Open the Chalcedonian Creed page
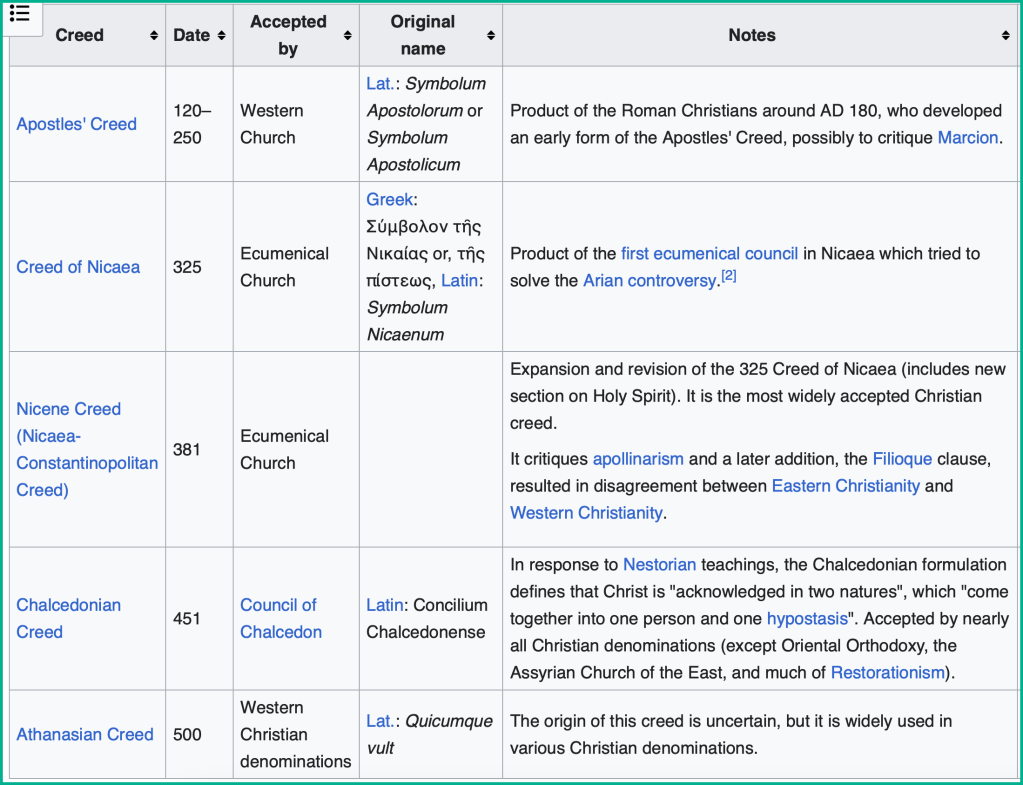Image resolution: width=1023 pixels, height=785 pixels. (68, 605)
